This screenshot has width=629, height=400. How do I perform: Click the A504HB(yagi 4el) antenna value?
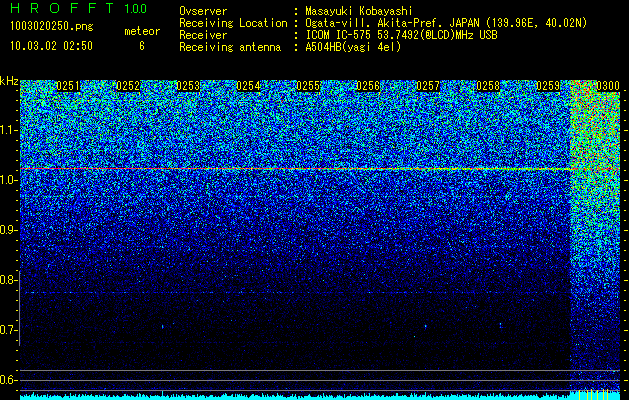click(x=353, y=47)
